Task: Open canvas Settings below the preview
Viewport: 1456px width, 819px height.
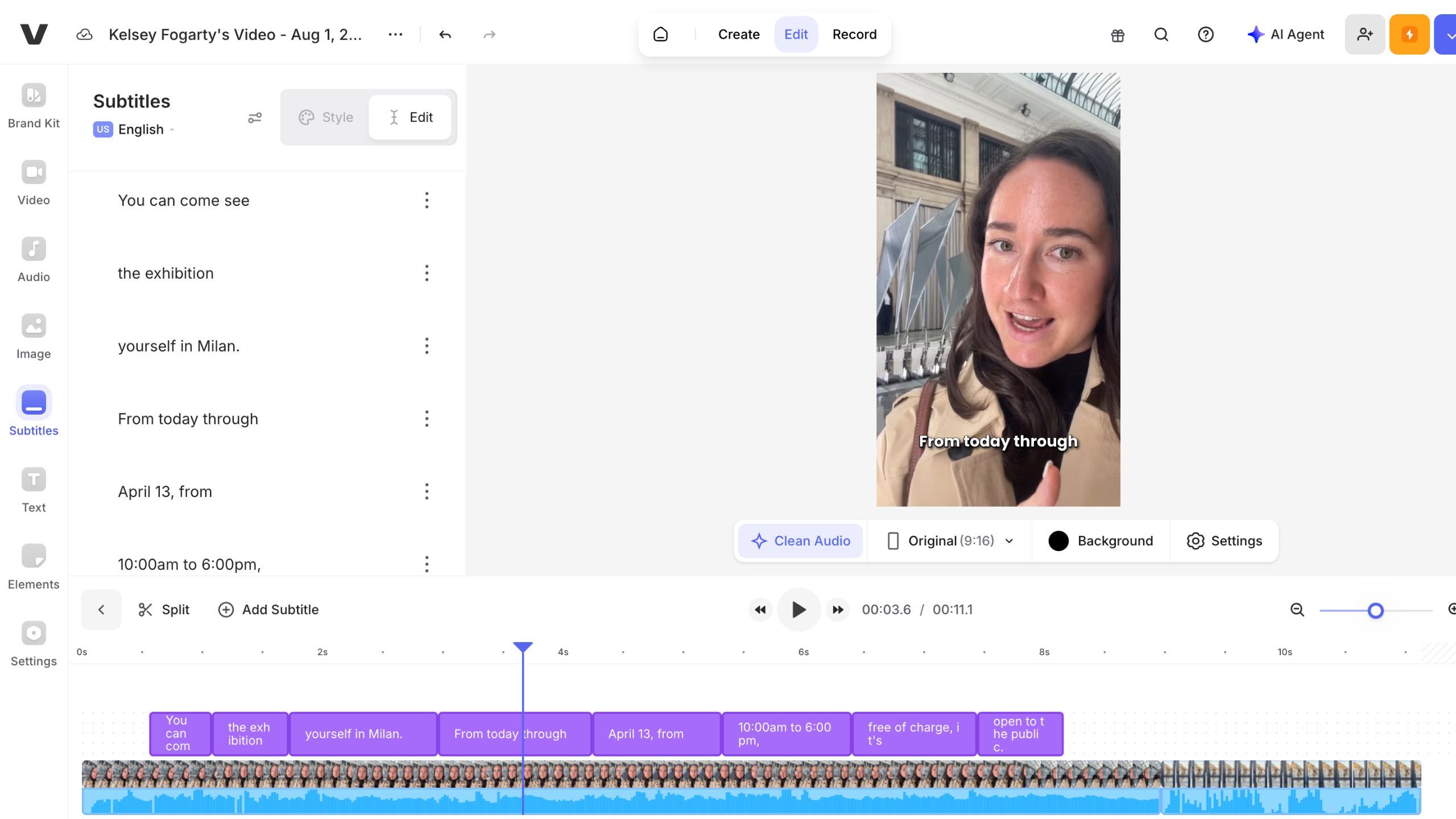Action: [x=1224, y=541]
